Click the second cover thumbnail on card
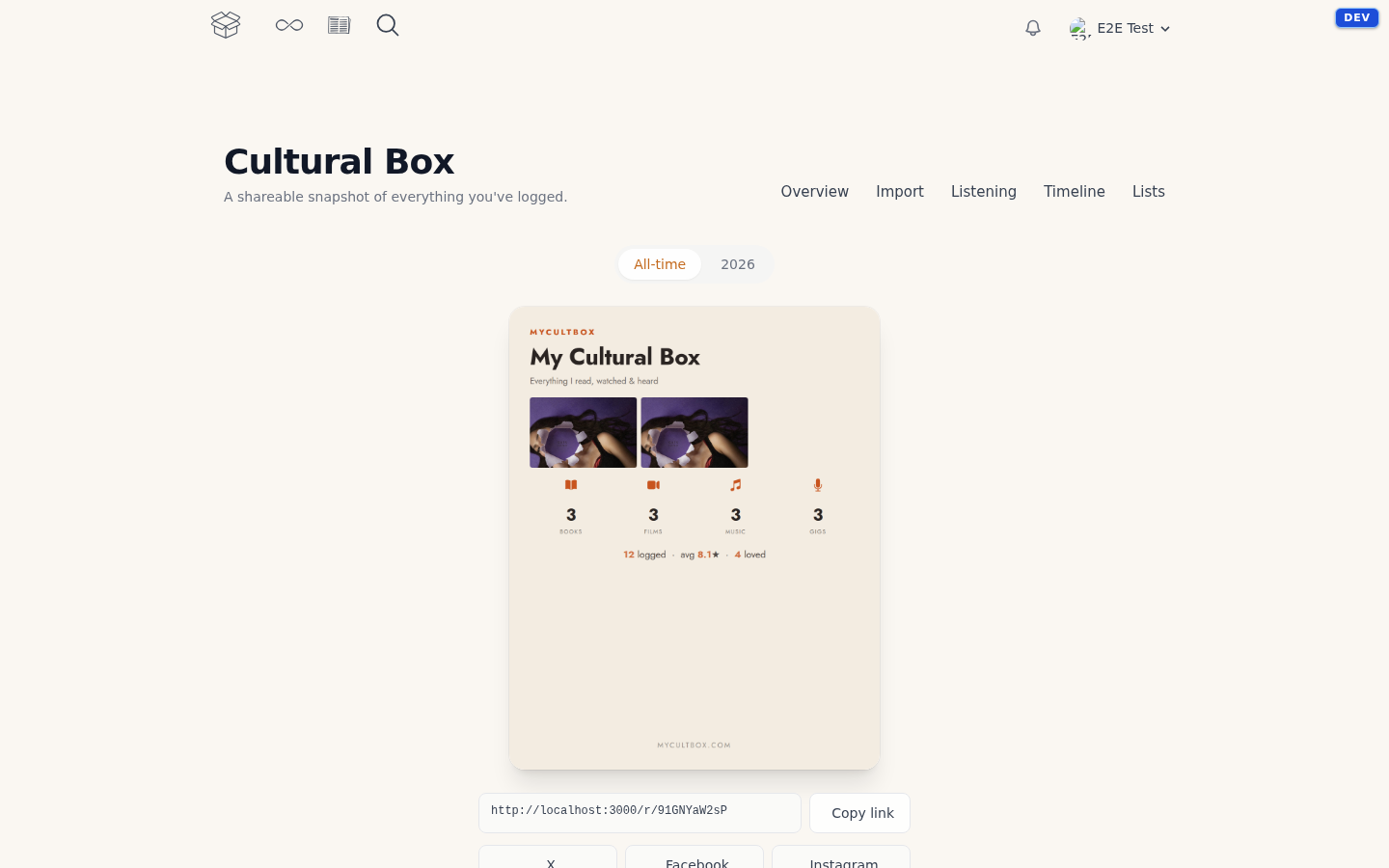The image size is (1389, 868). pyautogui.click(x=694, y=432)
